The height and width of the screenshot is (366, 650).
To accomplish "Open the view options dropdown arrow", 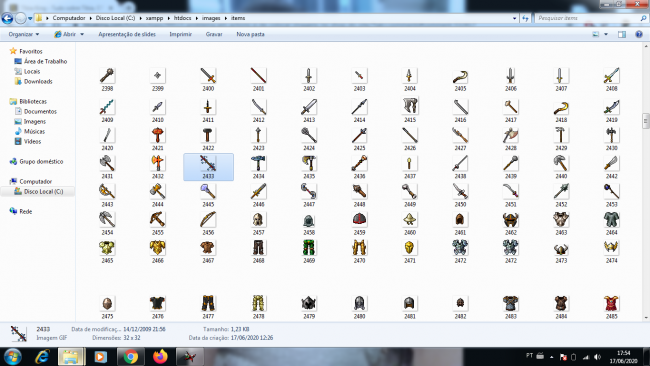I will pyautogui.click(x=606, y=34).
